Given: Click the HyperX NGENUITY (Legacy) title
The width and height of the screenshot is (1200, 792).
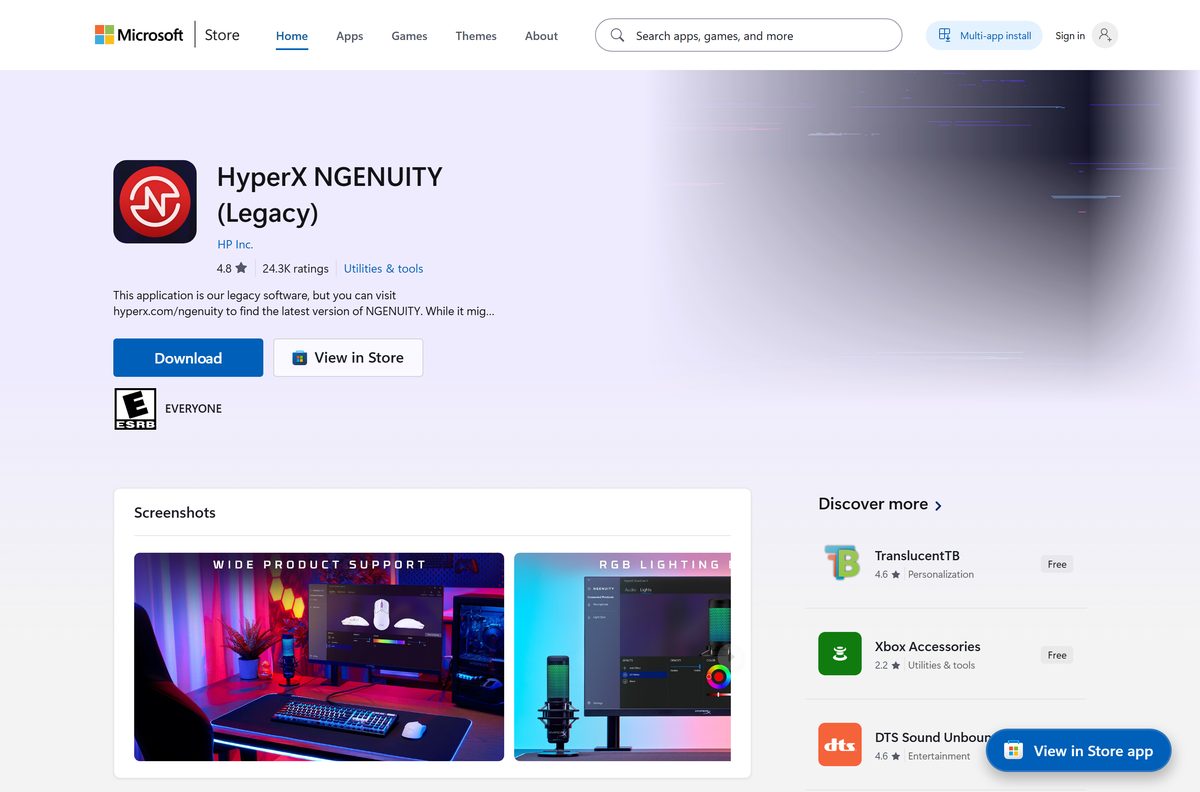Looking at the screenshot, I should tap(330, 195).
